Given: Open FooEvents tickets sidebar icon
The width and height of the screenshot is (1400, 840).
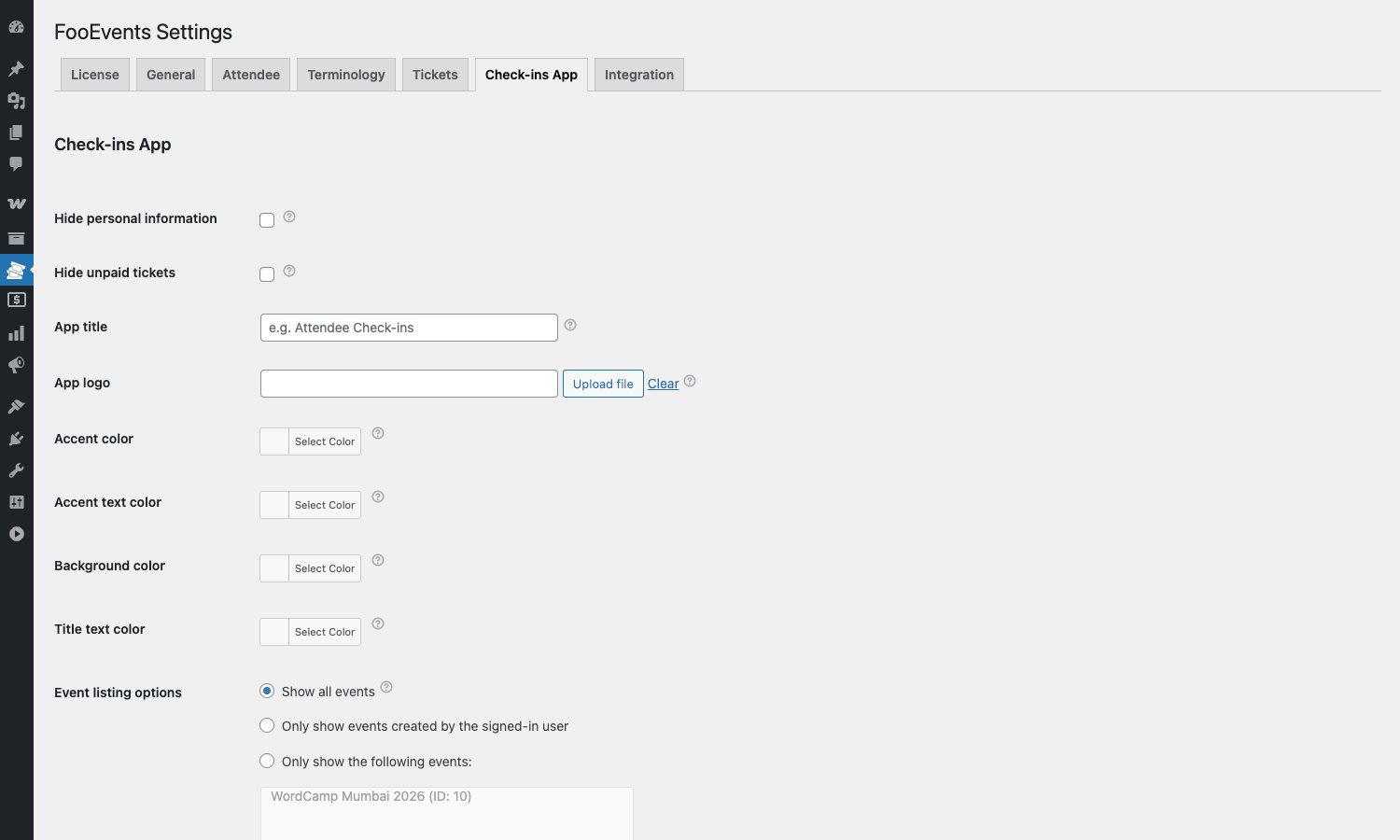Looking at the screenshot, I should [16, 270].
